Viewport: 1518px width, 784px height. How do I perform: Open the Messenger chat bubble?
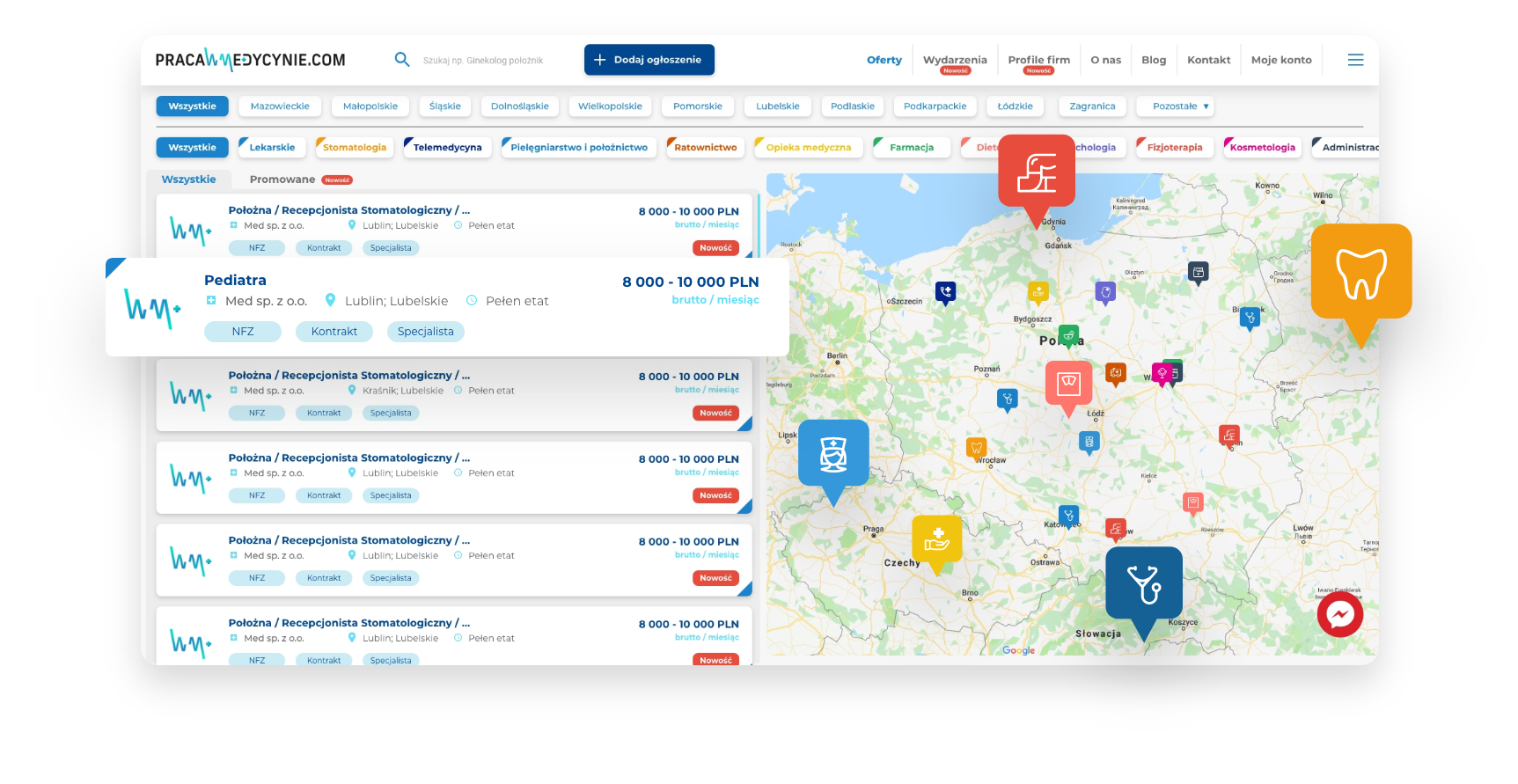pyautogui.click(x=1339, y=614)
